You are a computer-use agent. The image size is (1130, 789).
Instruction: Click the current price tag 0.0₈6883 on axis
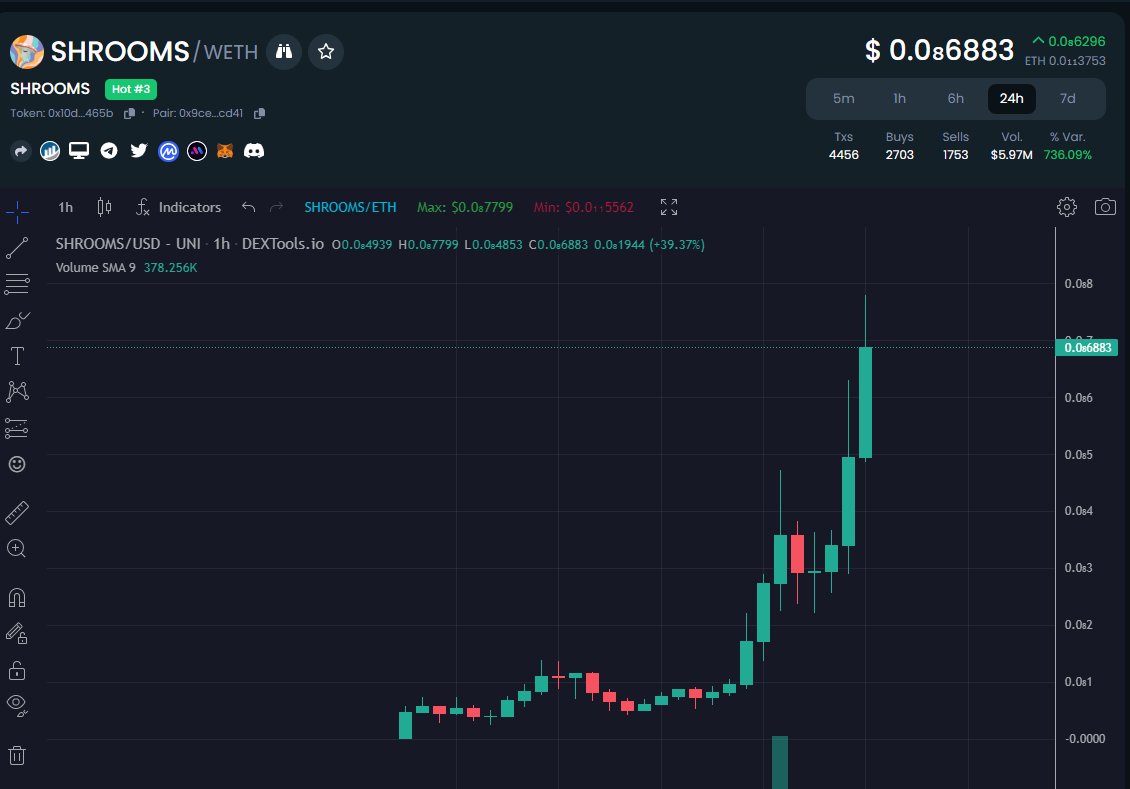point(1087,347)
